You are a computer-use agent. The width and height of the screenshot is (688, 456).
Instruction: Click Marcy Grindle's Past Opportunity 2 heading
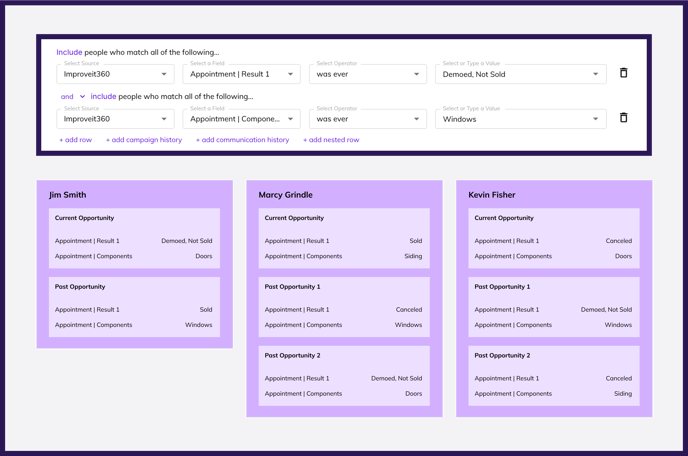292,355
